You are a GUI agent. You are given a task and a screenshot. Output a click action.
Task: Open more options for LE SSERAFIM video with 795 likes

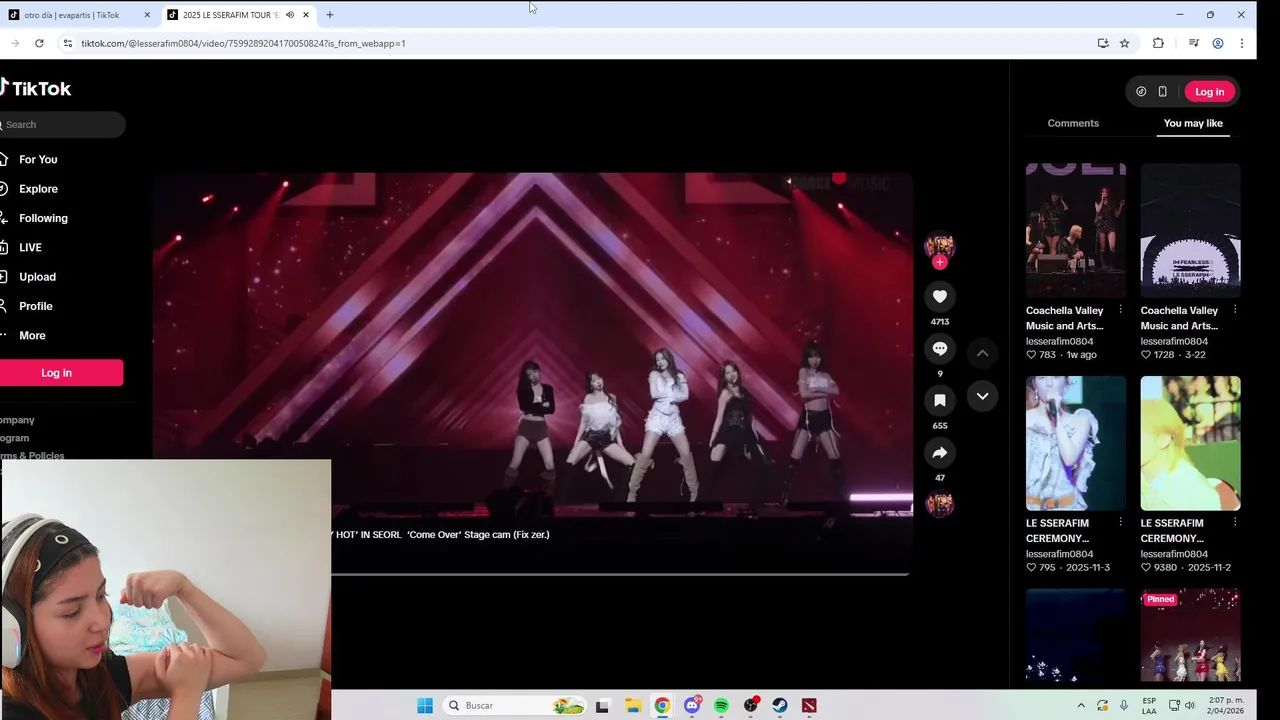click(x=1120, y=522)
